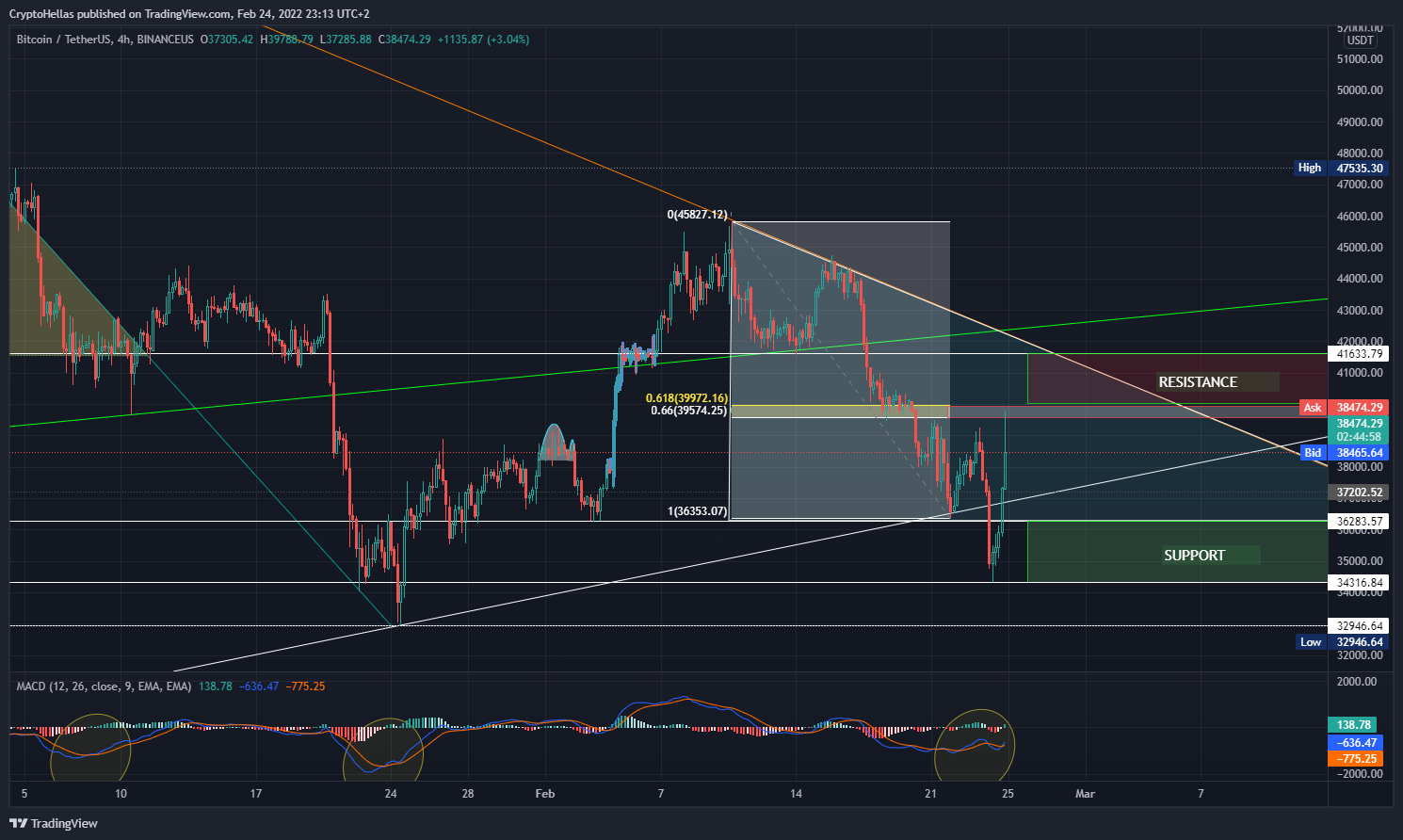Click the green 138.78 label on the MACD axis
This screenshot has width=1403, height=840.
point(1352,725)
